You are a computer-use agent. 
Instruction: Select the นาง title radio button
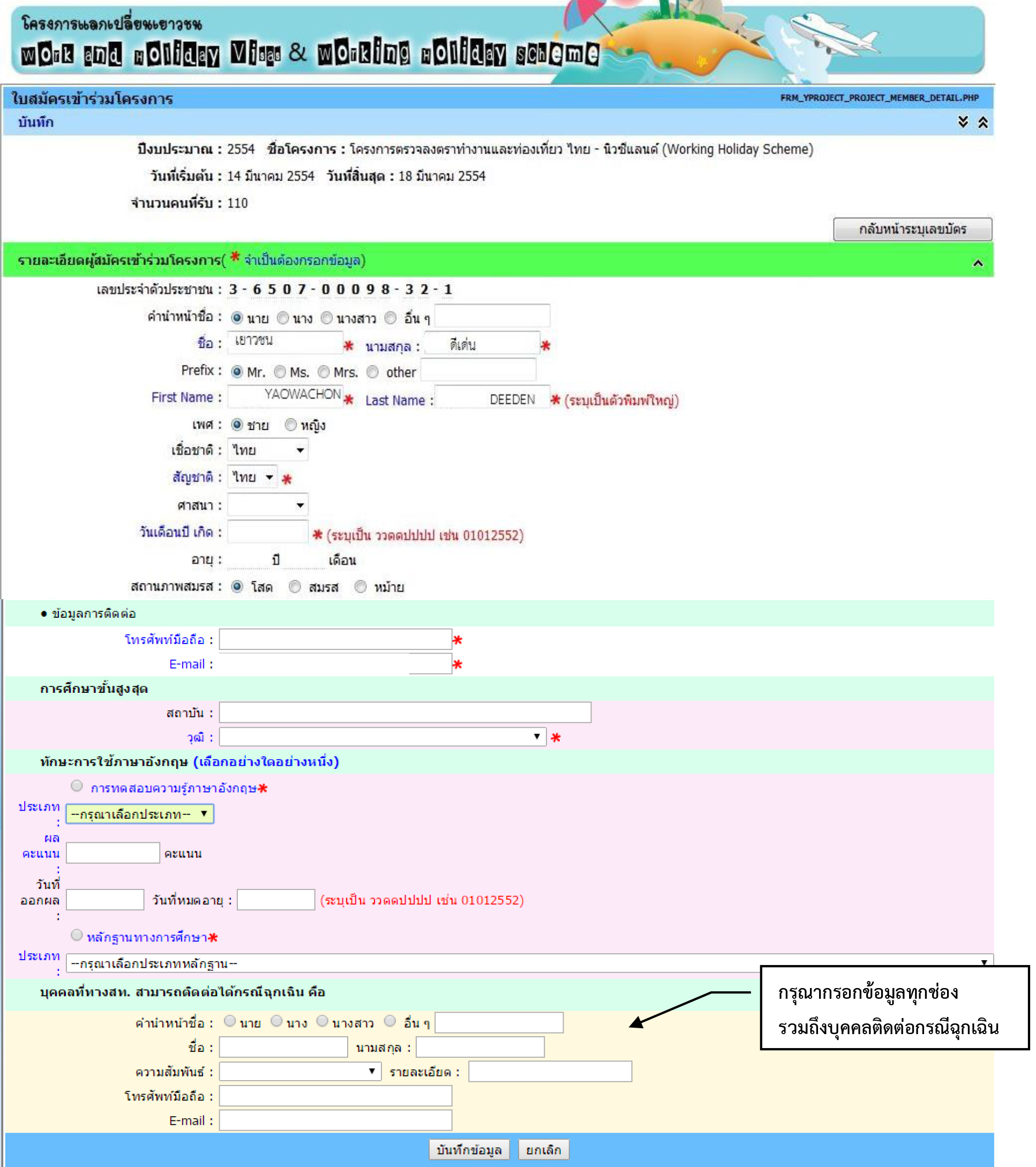pyautogui.click(x=282, y=317)
